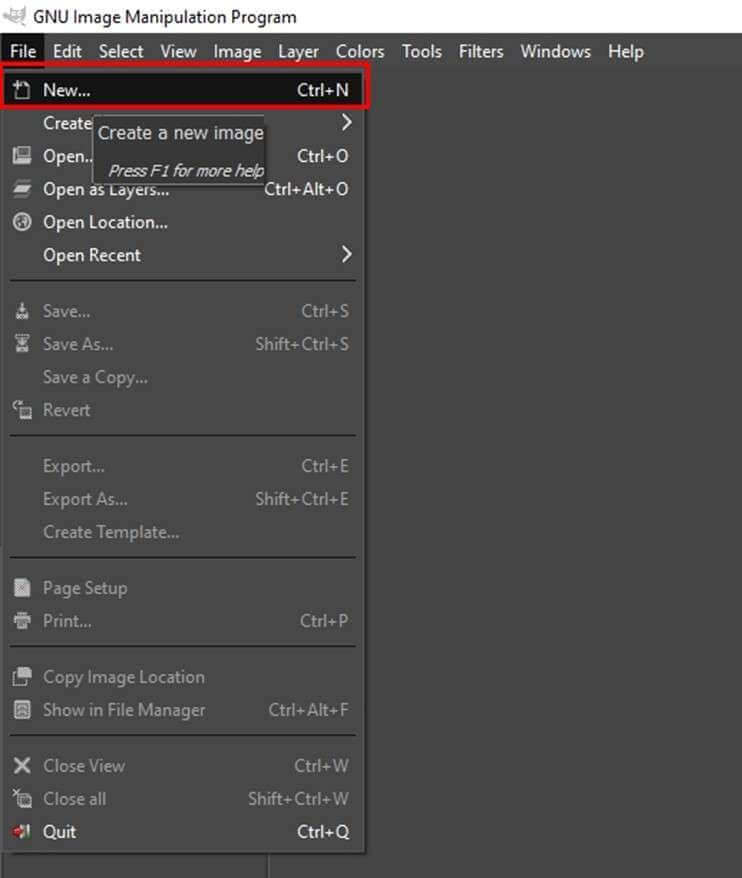Select the Open as Layers... label

[106, 190]
